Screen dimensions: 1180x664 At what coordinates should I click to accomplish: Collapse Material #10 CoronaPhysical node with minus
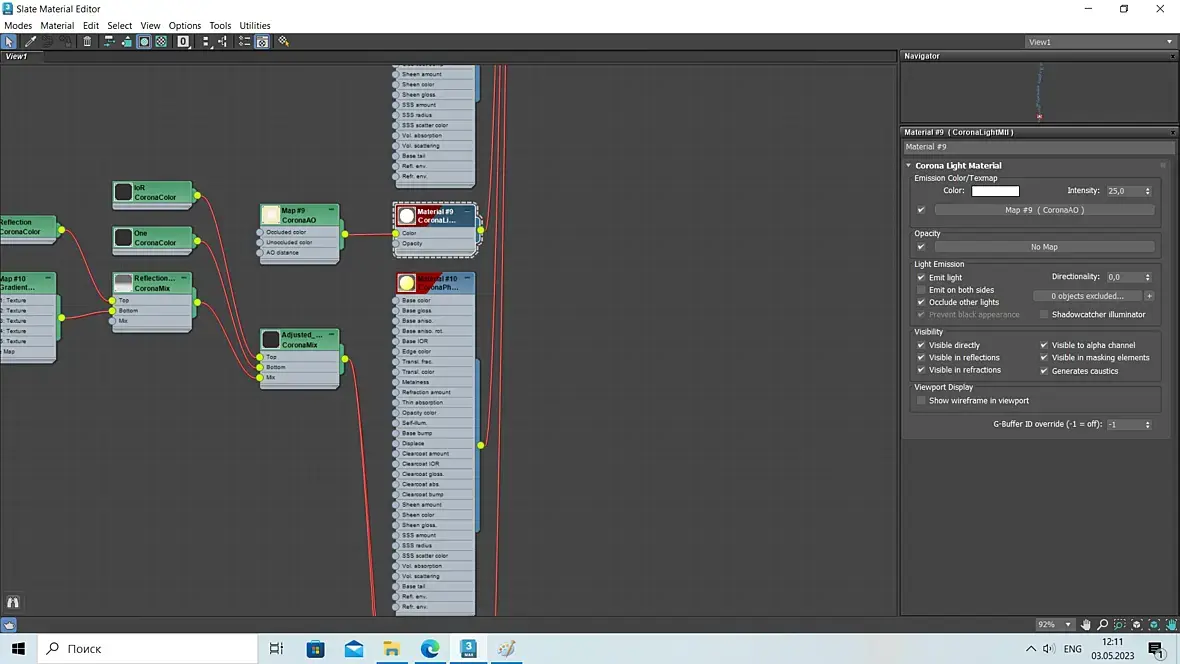pos(467,278)
